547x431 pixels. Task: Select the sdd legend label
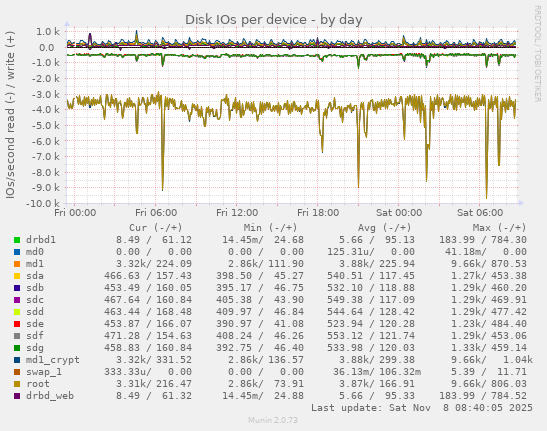35,312
